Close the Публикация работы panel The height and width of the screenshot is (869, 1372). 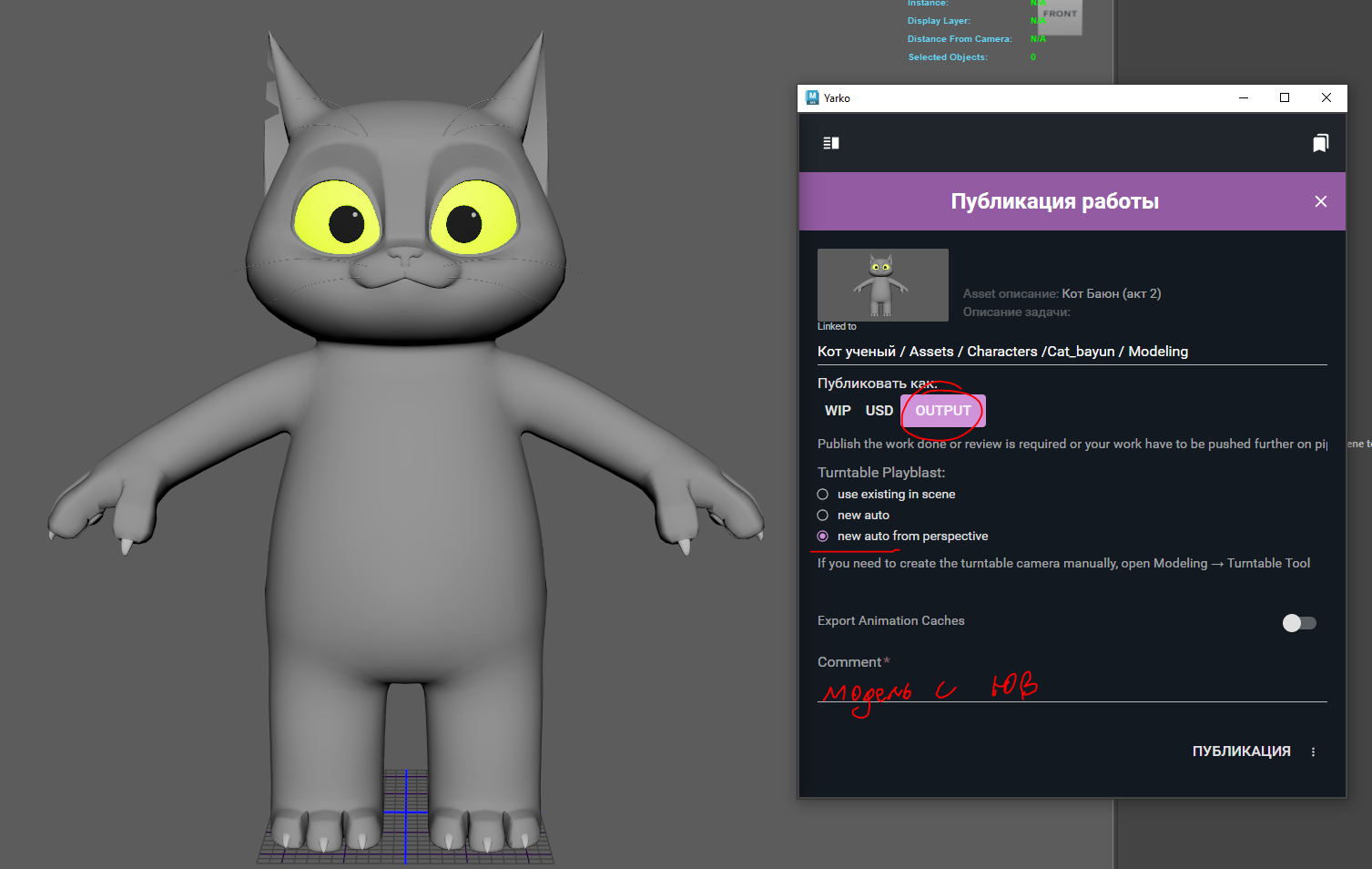[x=1321, y=201]
